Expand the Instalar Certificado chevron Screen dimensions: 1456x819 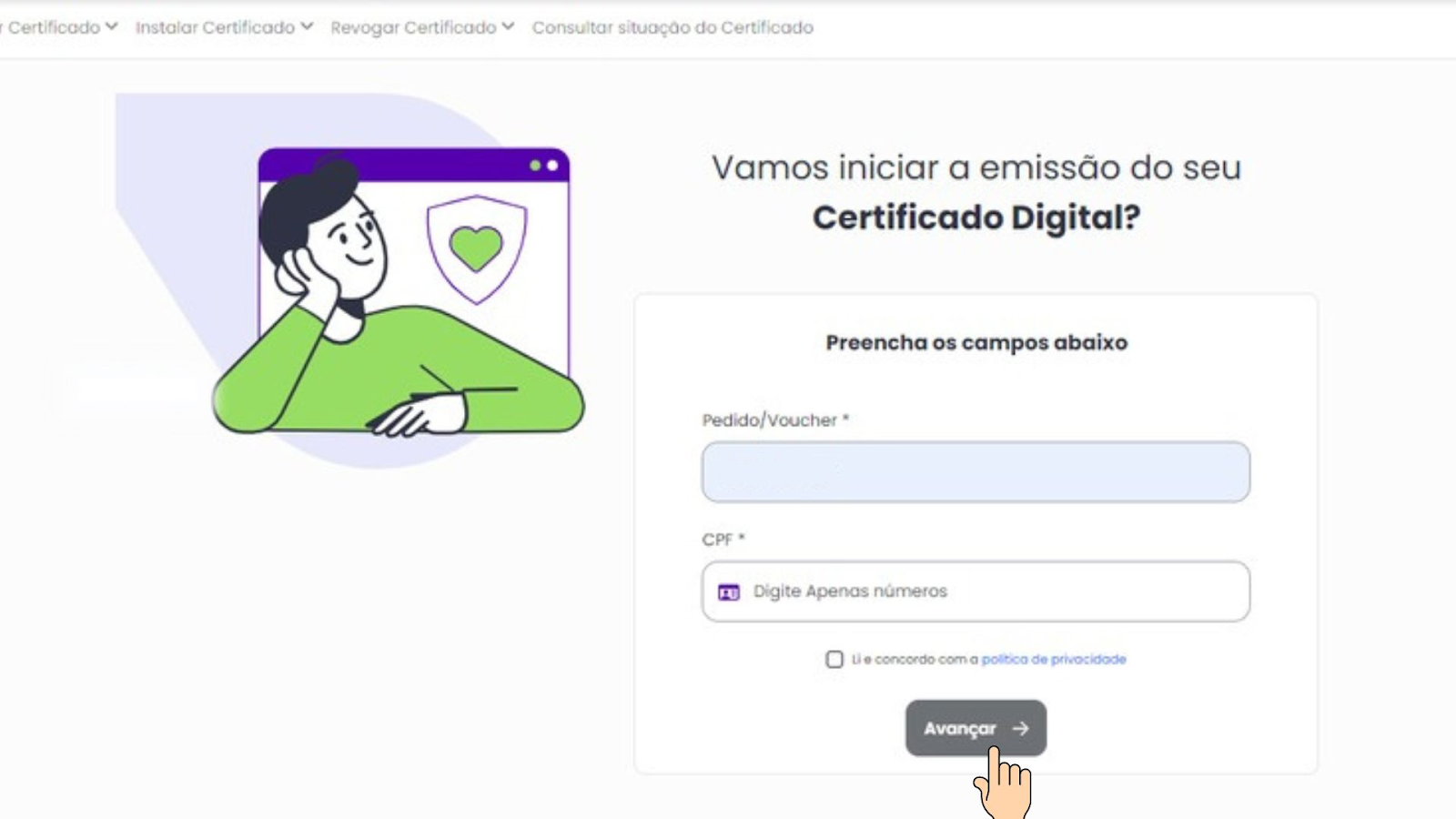click(x=307, y=26)
